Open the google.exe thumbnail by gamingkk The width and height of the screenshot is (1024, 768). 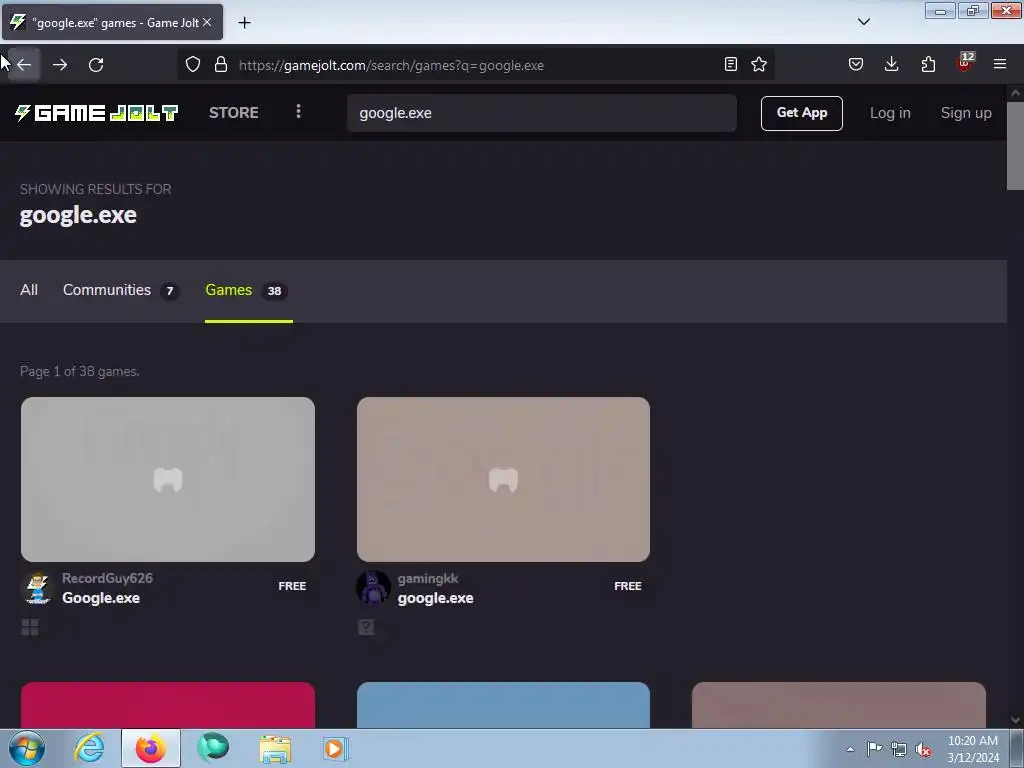click(504, 479)
